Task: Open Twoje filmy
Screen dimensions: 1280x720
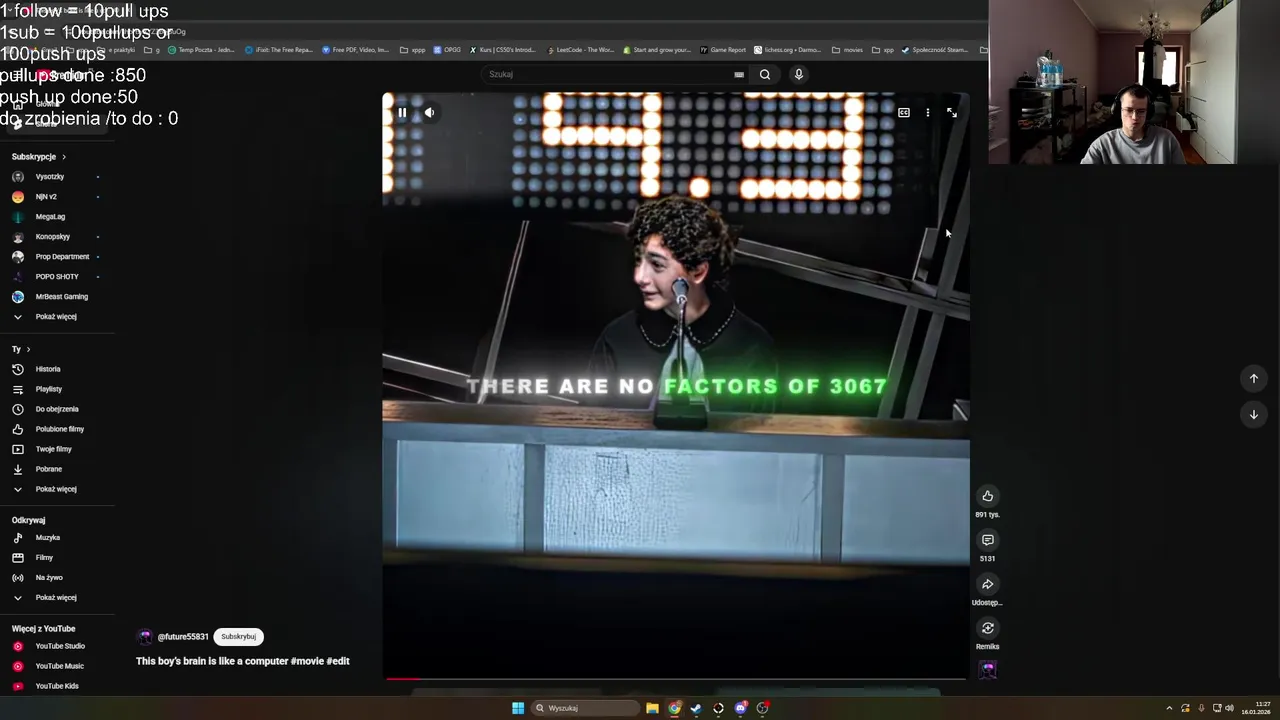Action: coord(56,449)
